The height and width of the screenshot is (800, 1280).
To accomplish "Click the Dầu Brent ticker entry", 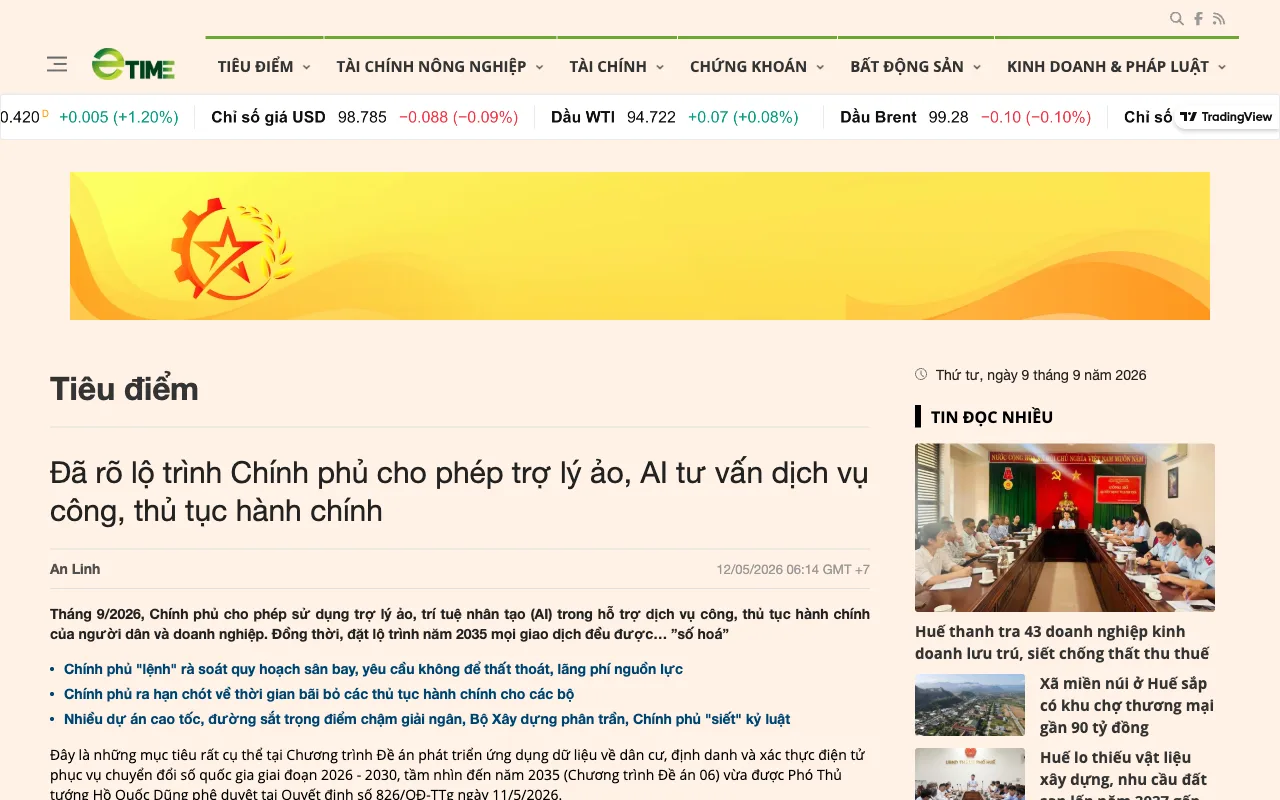I will (x=965, y=117).
